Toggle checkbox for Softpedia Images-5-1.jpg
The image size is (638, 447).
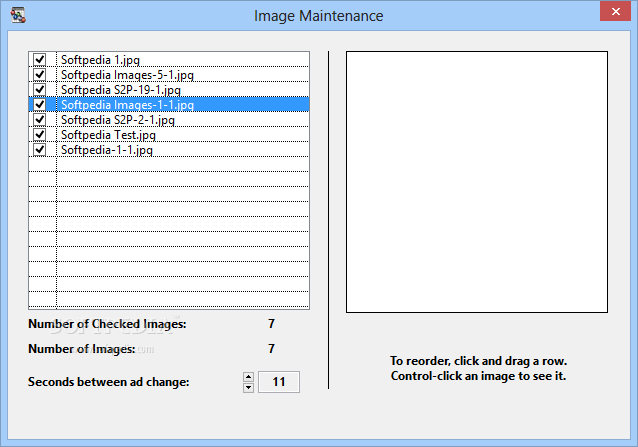point(40,74)
